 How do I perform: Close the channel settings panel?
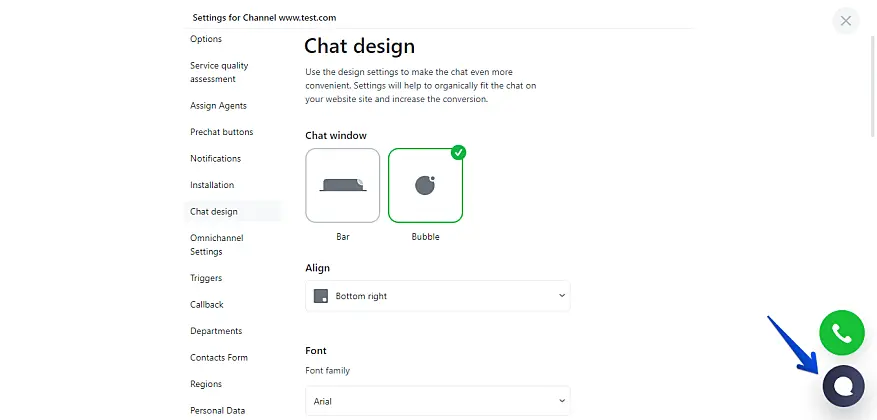tap(846, 20)
